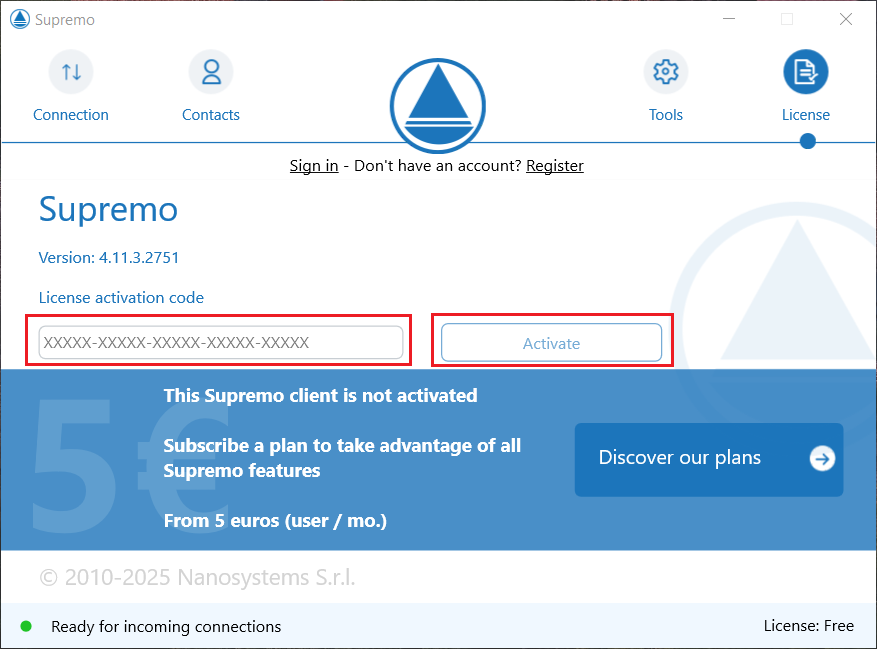
Task: Switch to the License tab label
Action: click(806, 115)
